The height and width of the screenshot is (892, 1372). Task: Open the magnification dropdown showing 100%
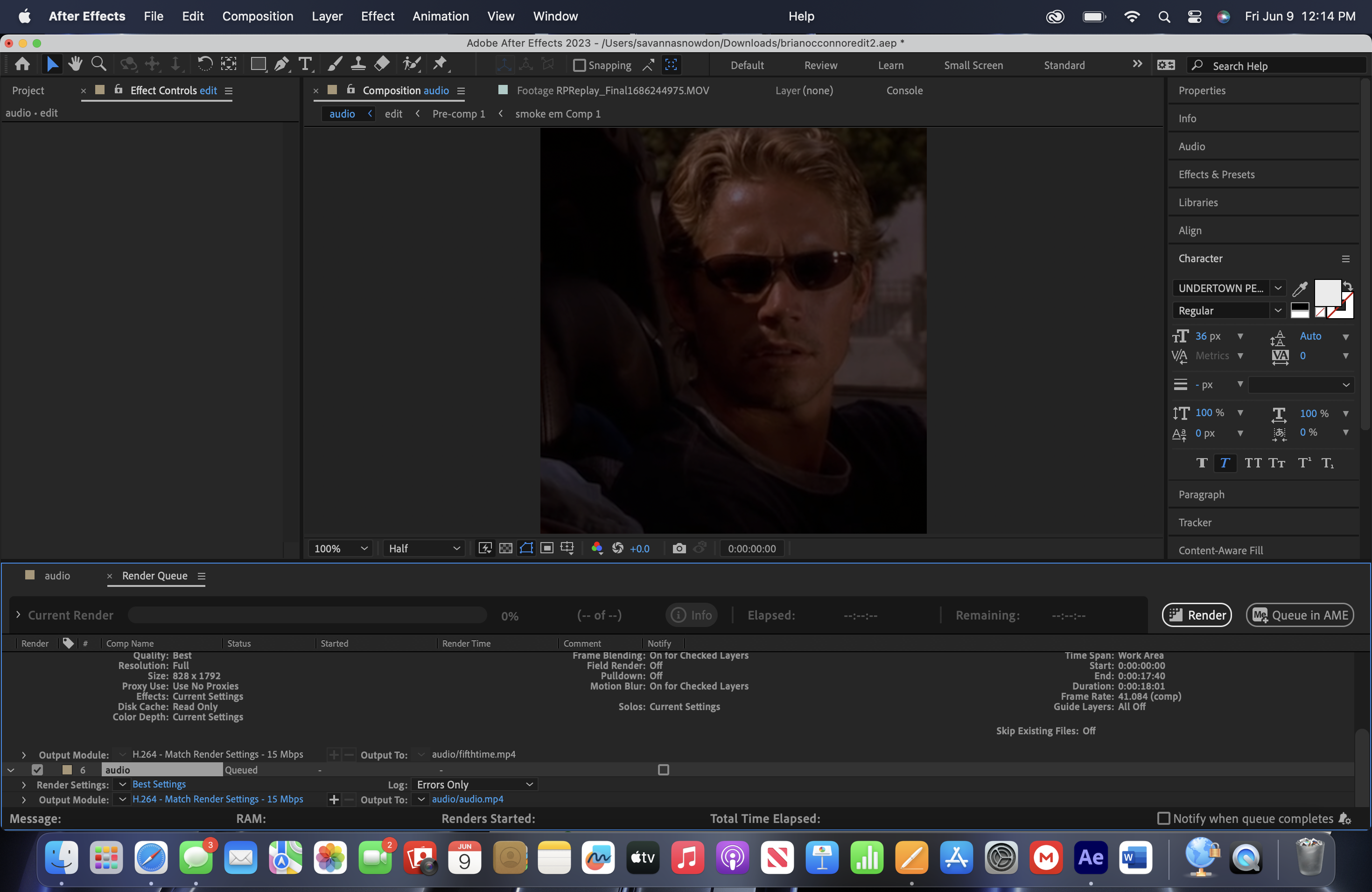[340, 548]
